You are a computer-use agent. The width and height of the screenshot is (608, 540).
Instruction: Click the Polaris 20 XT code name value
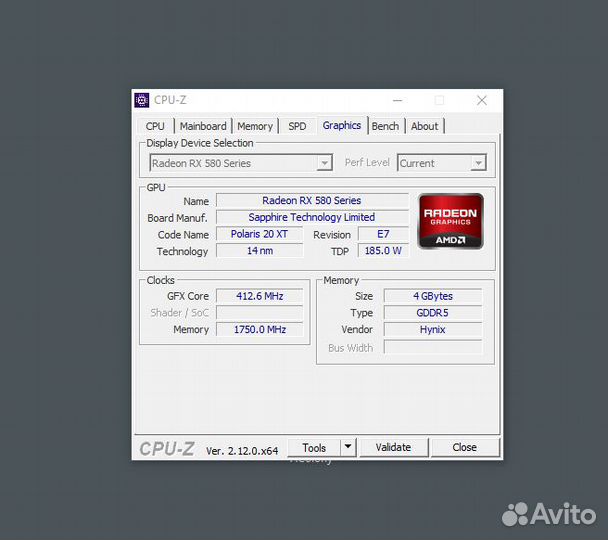point(259,234)
